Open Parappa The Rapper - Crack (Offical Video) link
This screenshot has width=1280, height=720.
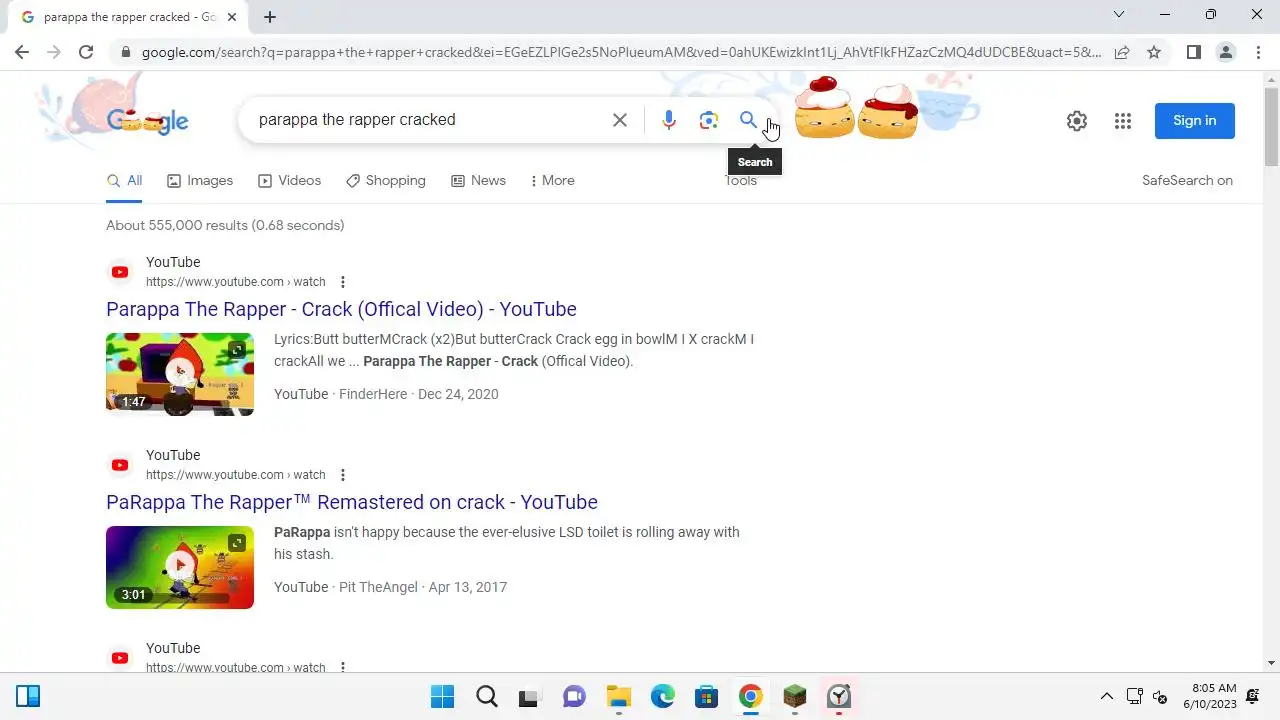tap(341, 309)
